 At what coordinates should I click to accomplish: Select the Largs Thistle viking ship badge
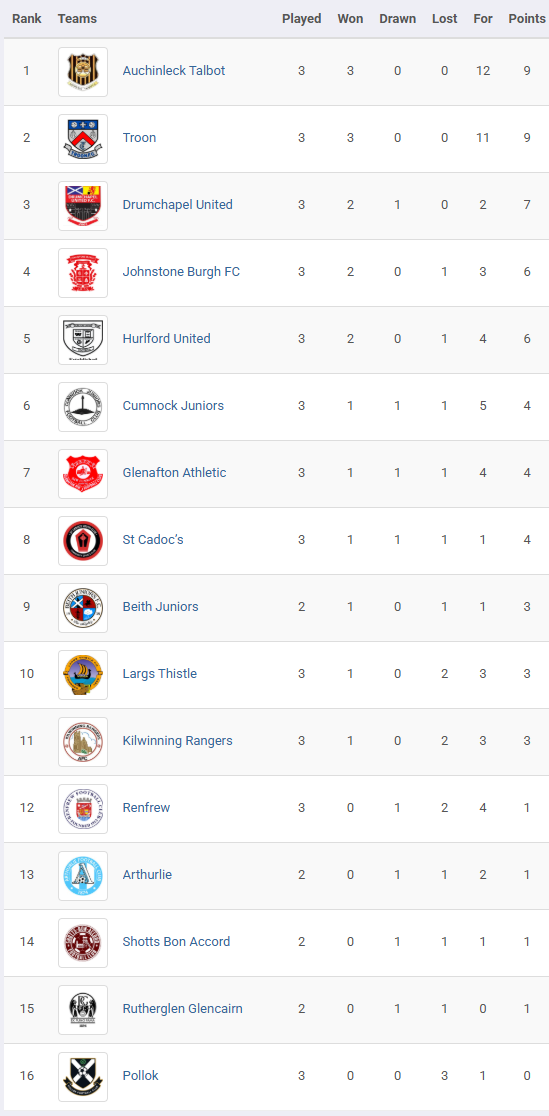click(83, 675)
